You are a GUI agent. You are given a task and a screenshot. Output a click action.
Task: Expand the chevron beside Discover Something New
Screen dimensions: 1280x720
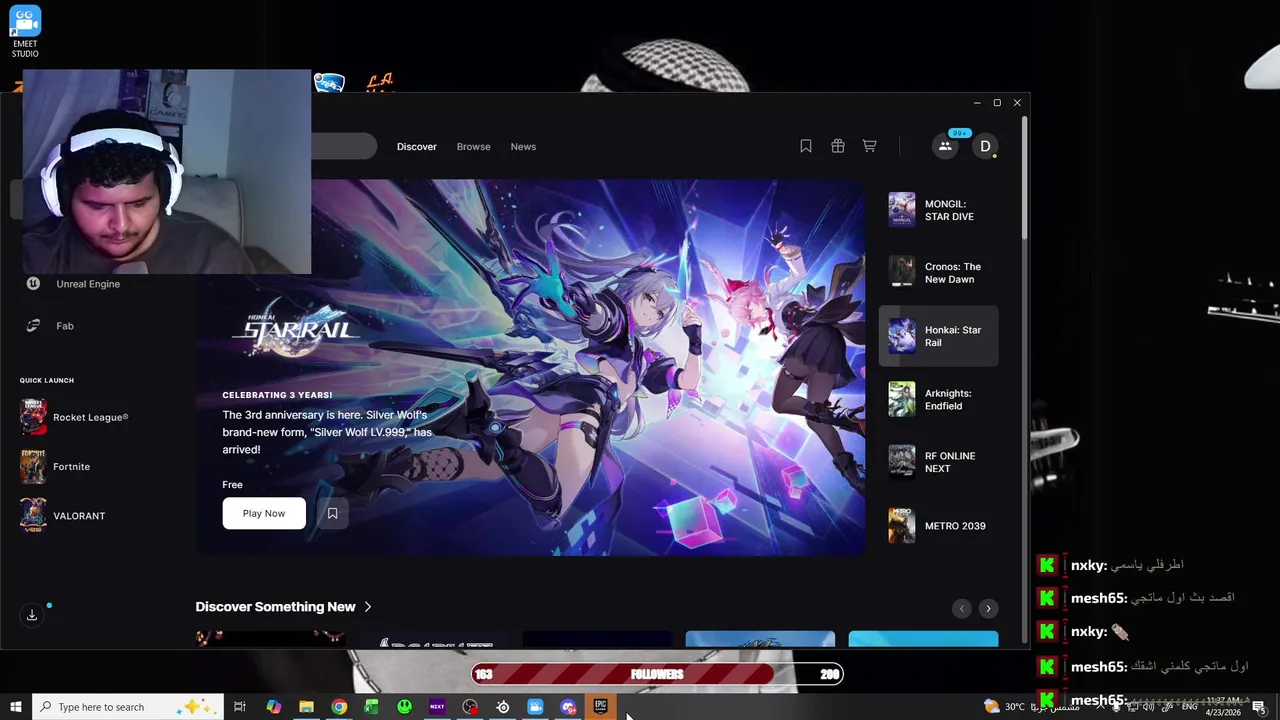(x=368, y=607)
